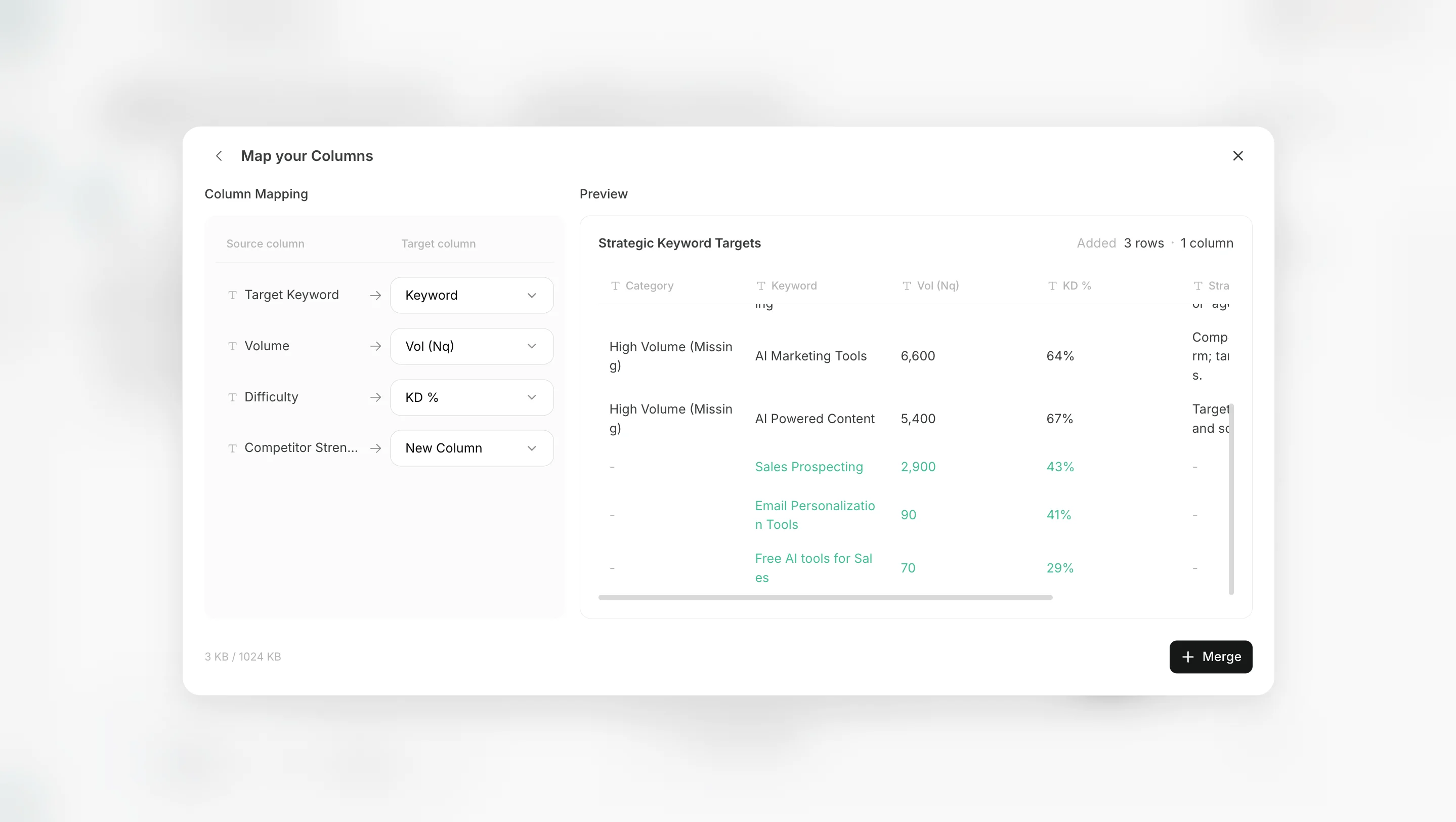Image resolution: width=1456 pixels, height=822 pixels.
Task: Click the type icon in Category column header
Action: click(616, 285)
